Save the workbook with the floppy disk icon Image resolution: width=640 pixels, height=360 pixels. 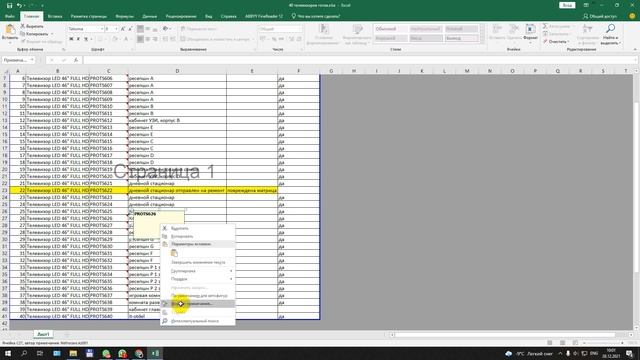click(x=9, y=5)
